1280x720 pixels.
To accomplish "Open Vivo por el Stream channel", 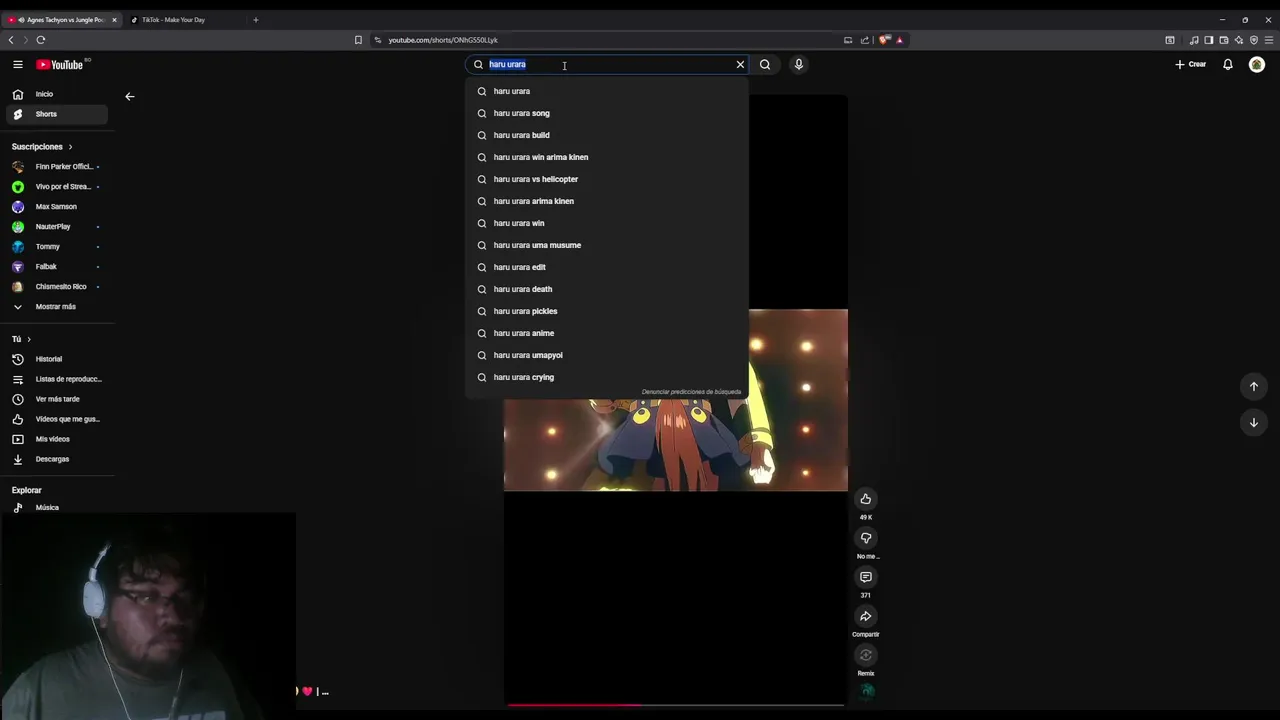I will (x=57, y=186).
